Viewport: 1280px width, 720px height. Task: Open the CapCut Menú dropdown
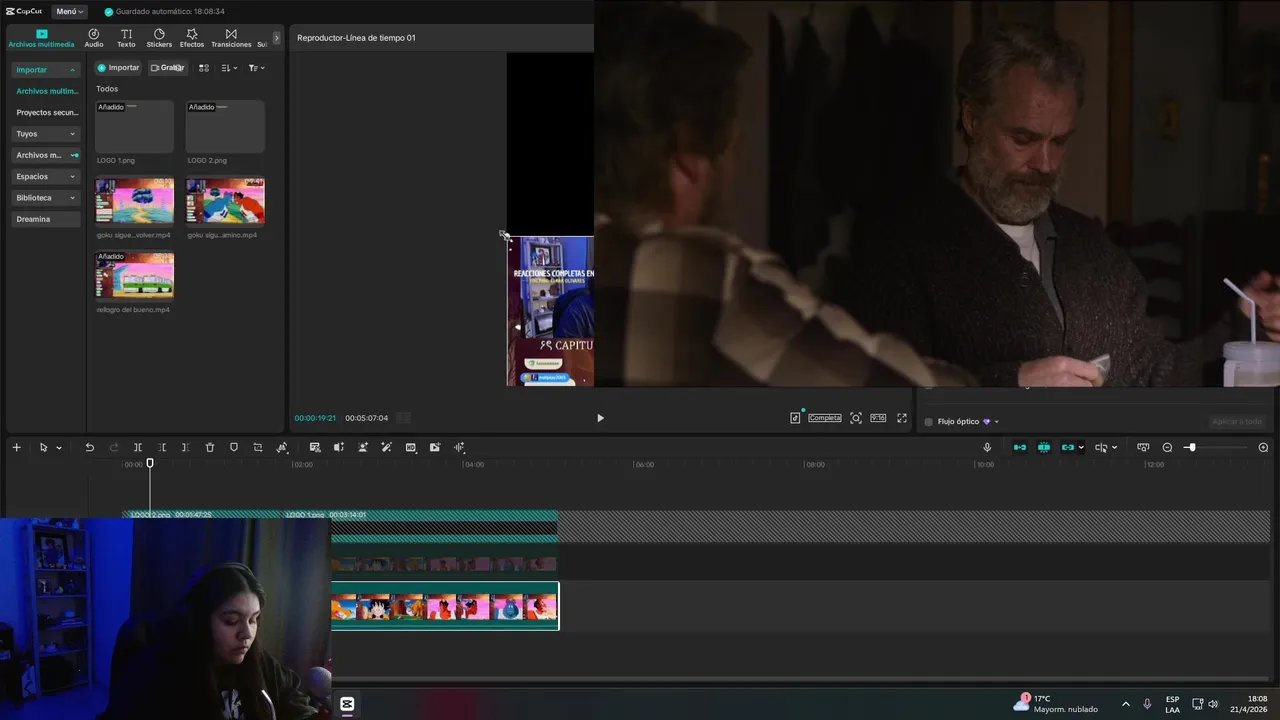69,11
